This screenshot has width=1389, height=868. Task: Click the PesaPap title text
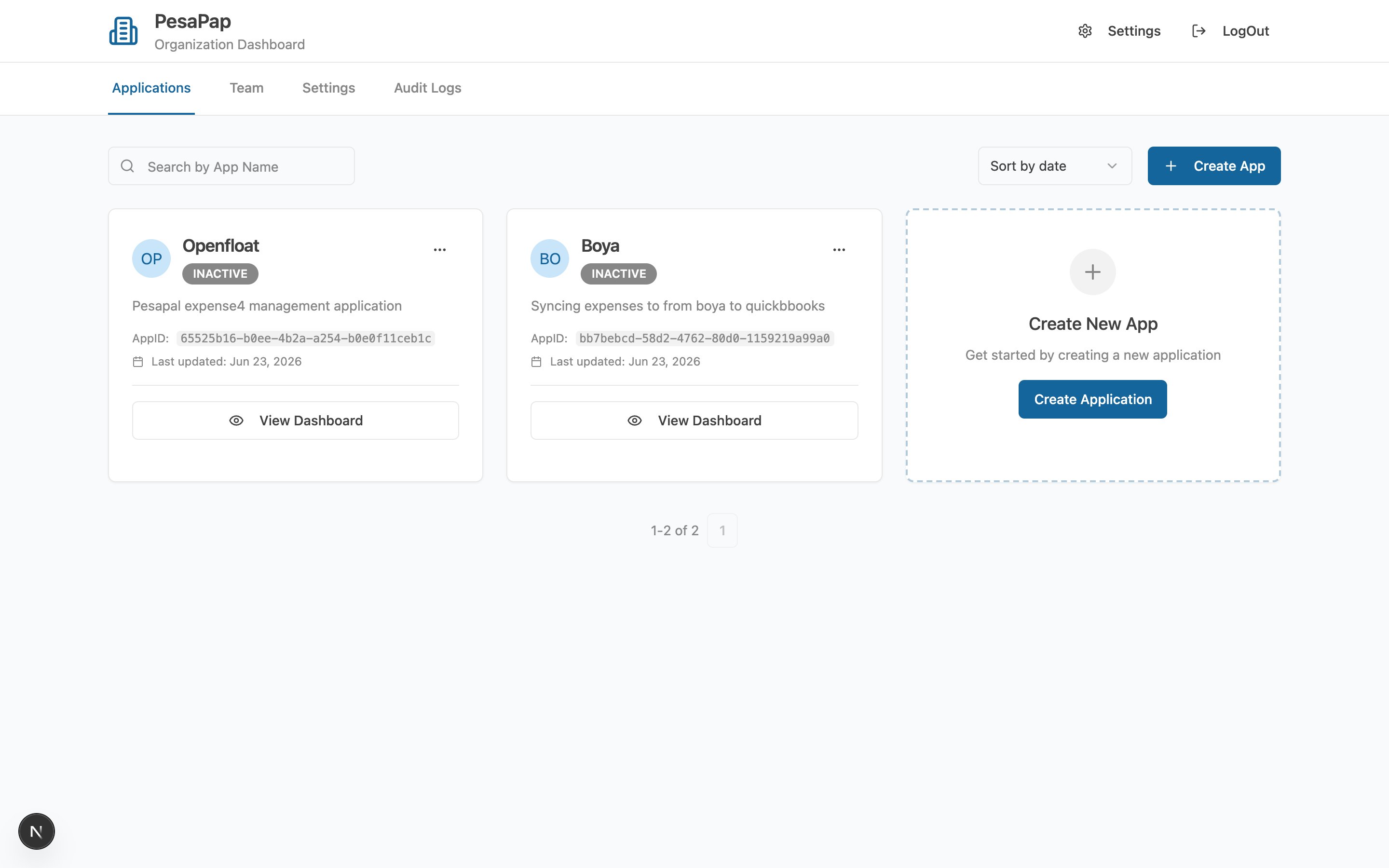(193, 21)
